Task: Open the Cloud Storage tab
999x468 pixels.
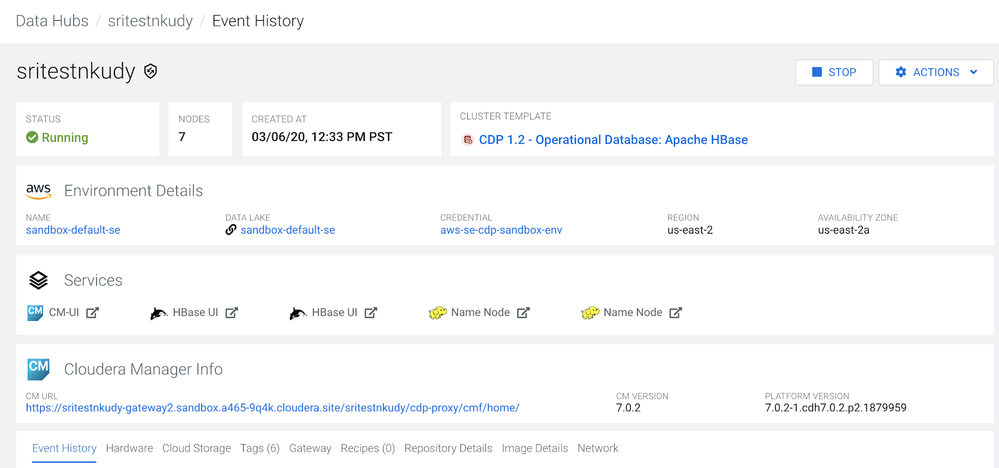Action: click(x=196, y=448)
